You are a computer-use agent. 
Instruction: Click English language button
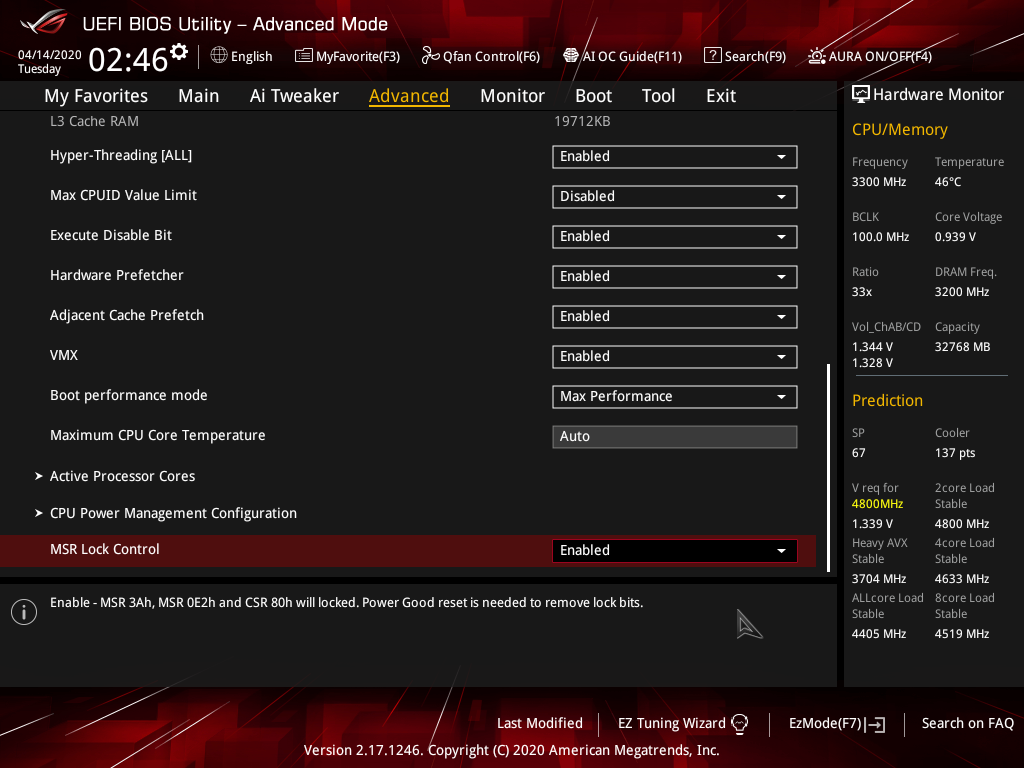(x=251, y=56)
